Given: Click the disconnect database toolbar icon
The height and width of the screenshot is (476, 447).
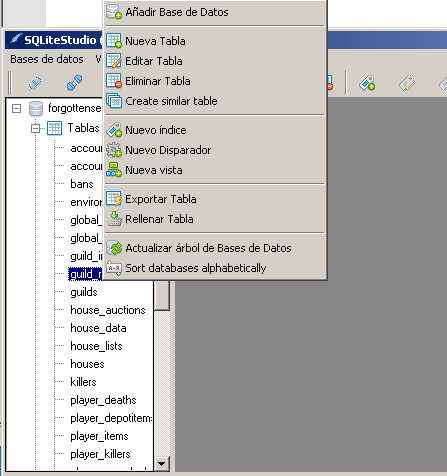Looking at the screenshot, I should [74, 83].
